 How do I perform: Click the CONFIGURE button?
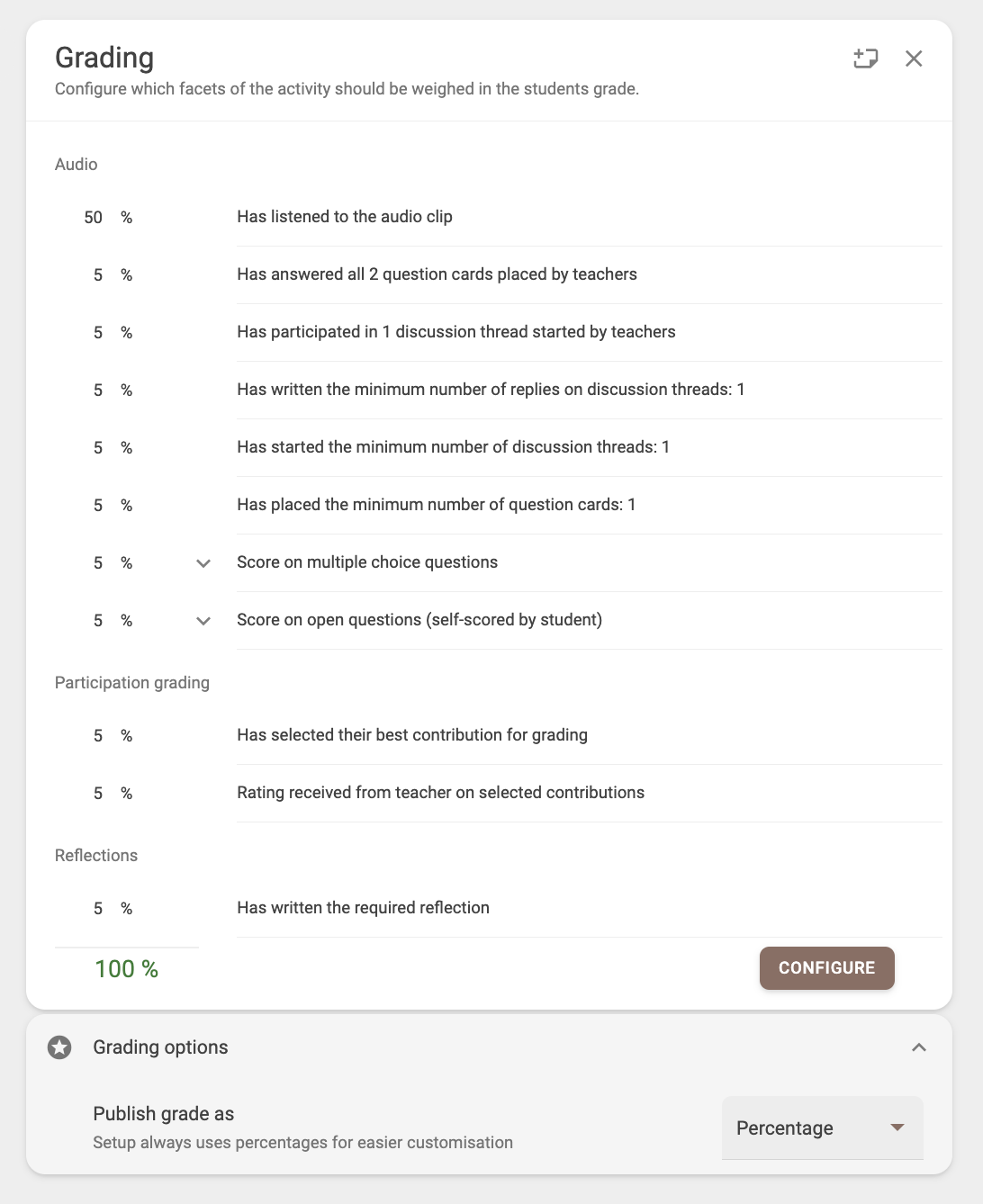pos(827,968)
